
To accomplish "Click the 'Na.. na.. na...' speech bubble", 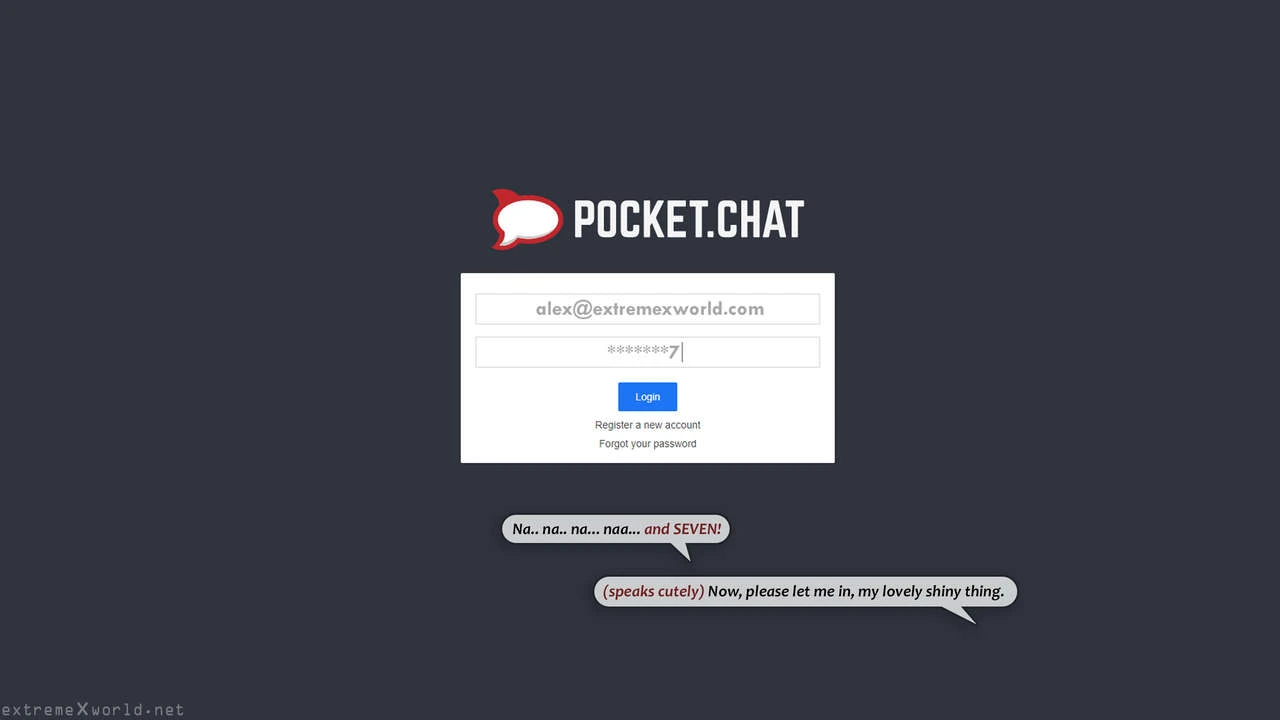I will [616, 529].
